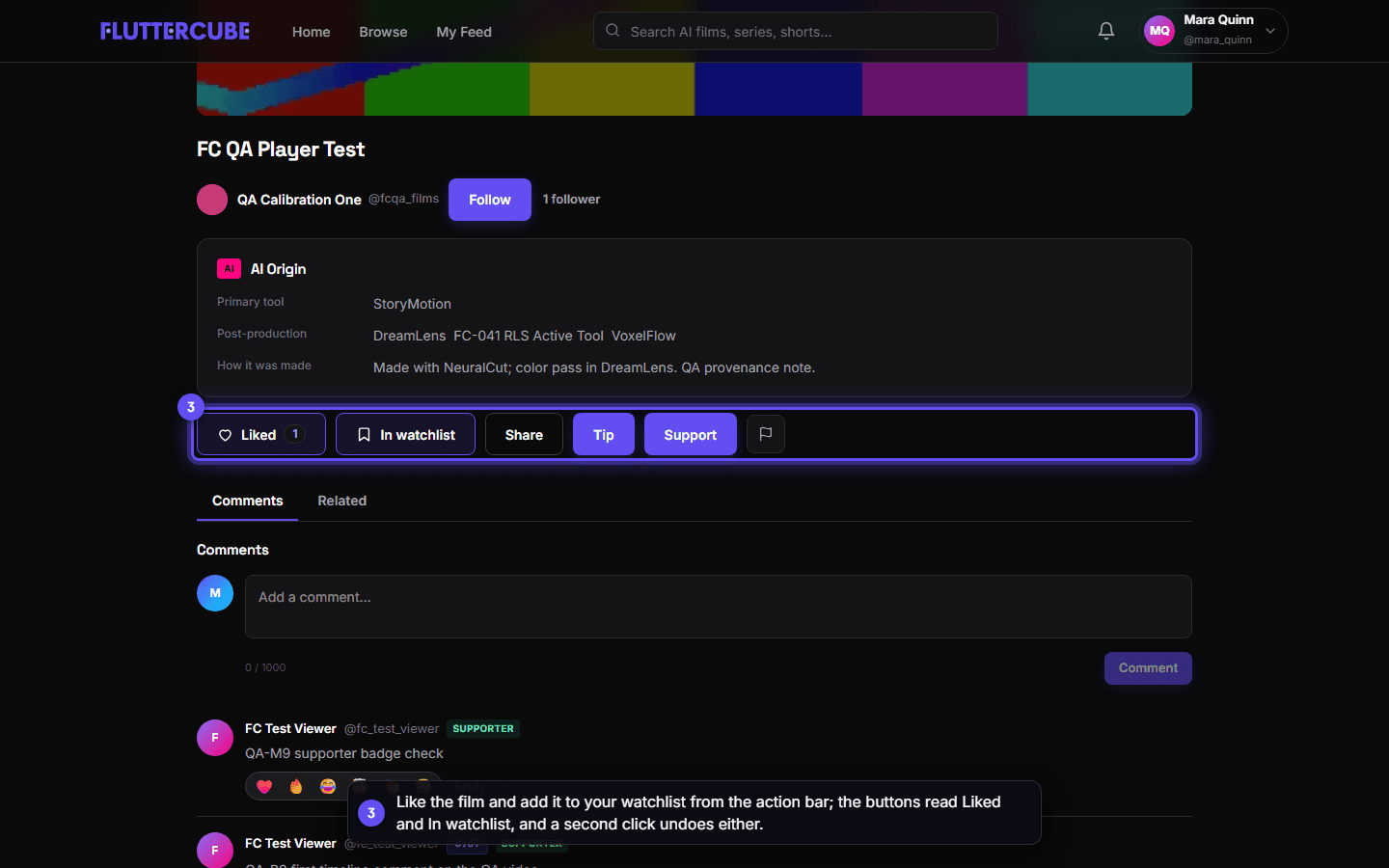
Task: Click the FlutterCube logo
Action: pos(175,31)
